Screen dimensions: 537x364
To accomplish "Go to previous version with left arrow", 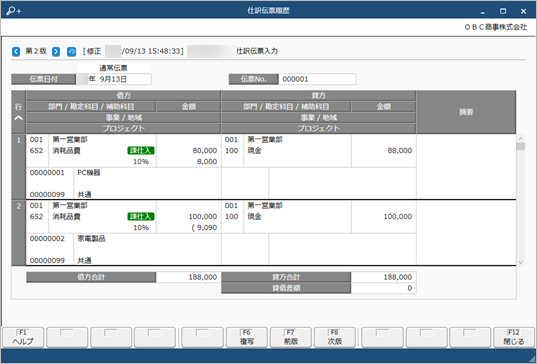I will (x=16, y=51).
